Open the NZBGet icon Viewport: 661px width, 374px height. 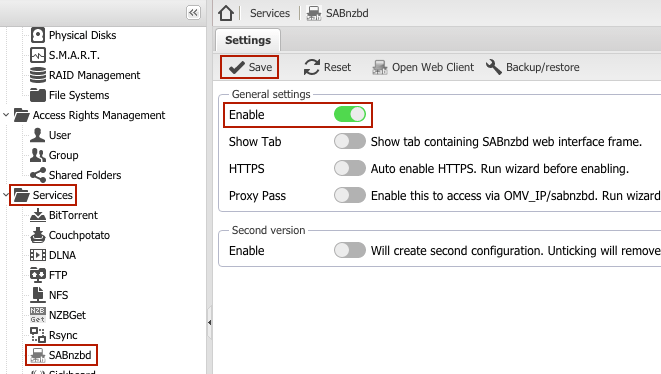pyautogui.click(x=38, y=315)
